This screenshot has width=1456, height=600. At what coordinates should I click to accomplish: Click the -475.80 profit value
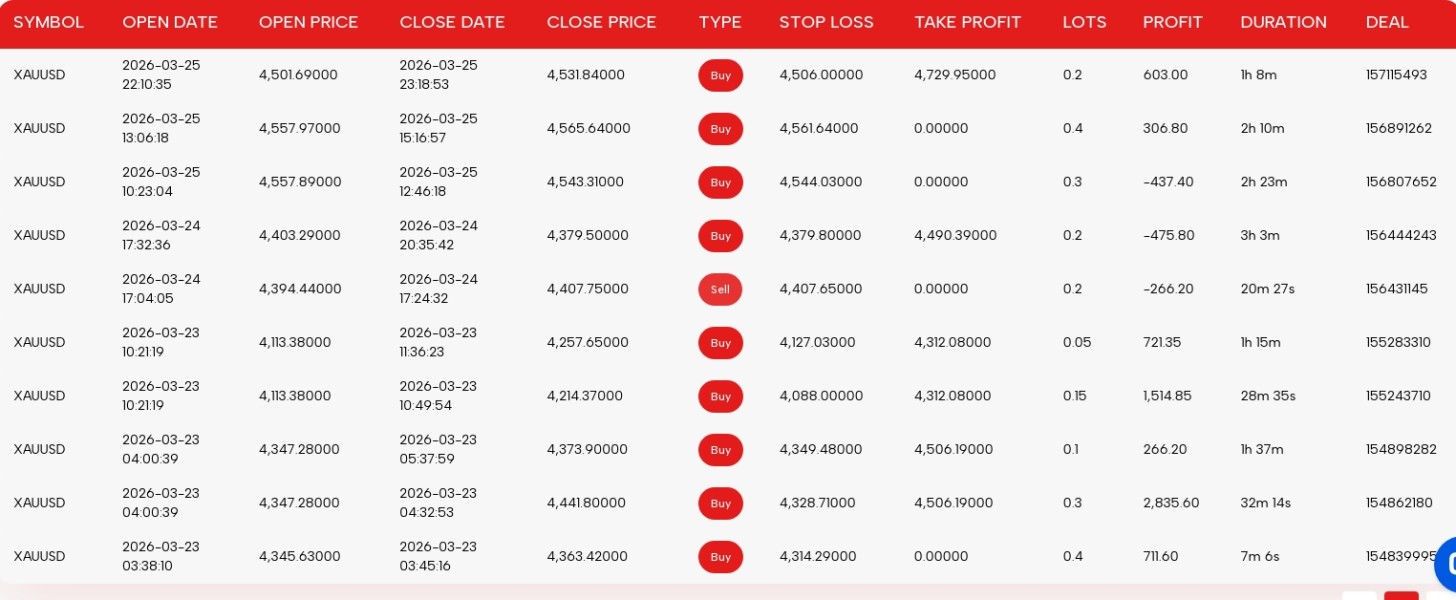tap(1168, 236)
